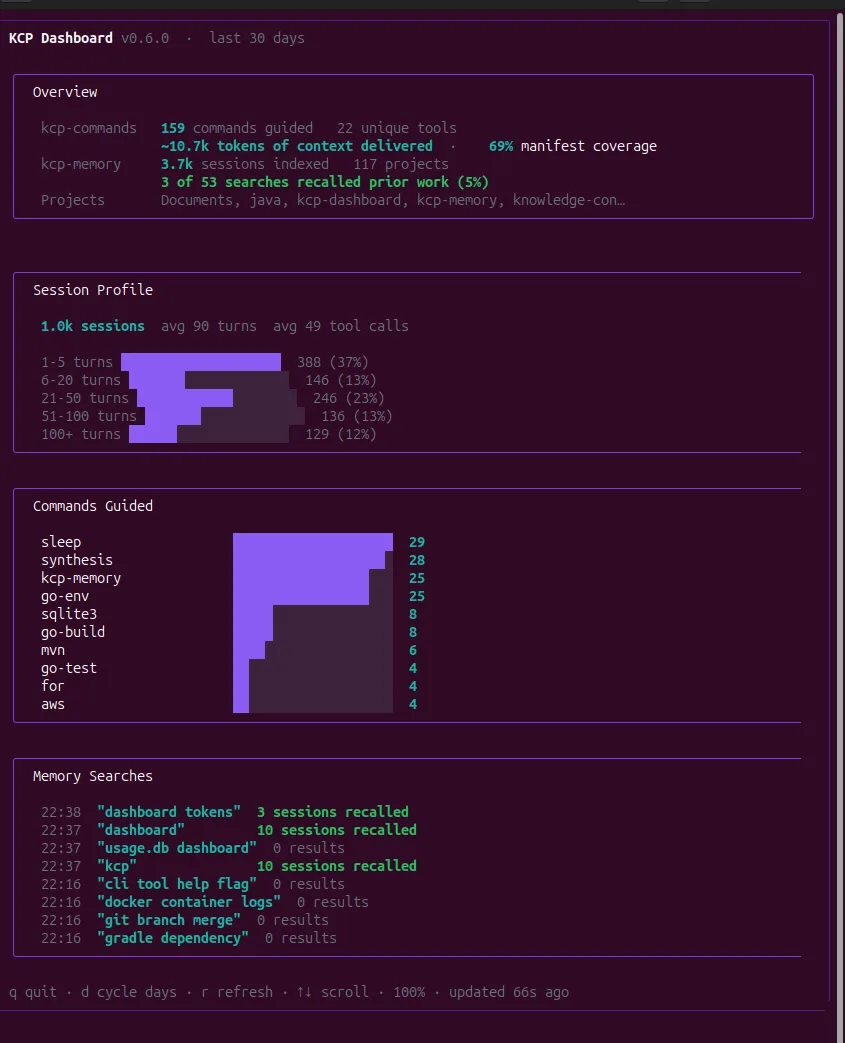Click the 'kcp-memory' command in Commands Guided
The width and height of the screenshot is (845, 1043).
click(81, 578)
